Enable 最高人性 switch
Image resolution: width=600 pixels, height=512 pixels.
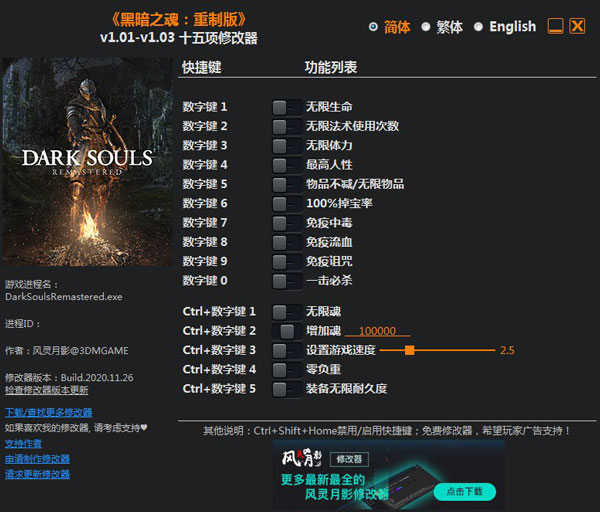point(287,165)
